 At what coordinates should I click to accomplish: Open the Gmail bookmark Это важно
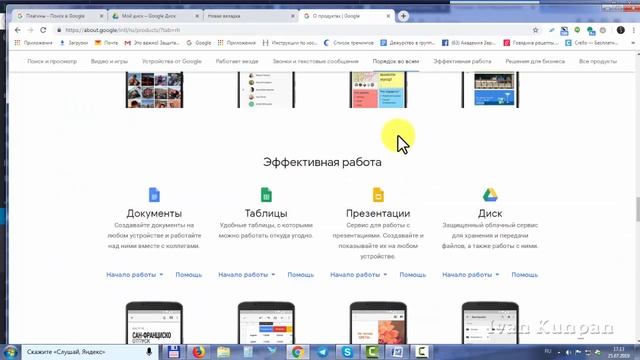pos(152,42)
